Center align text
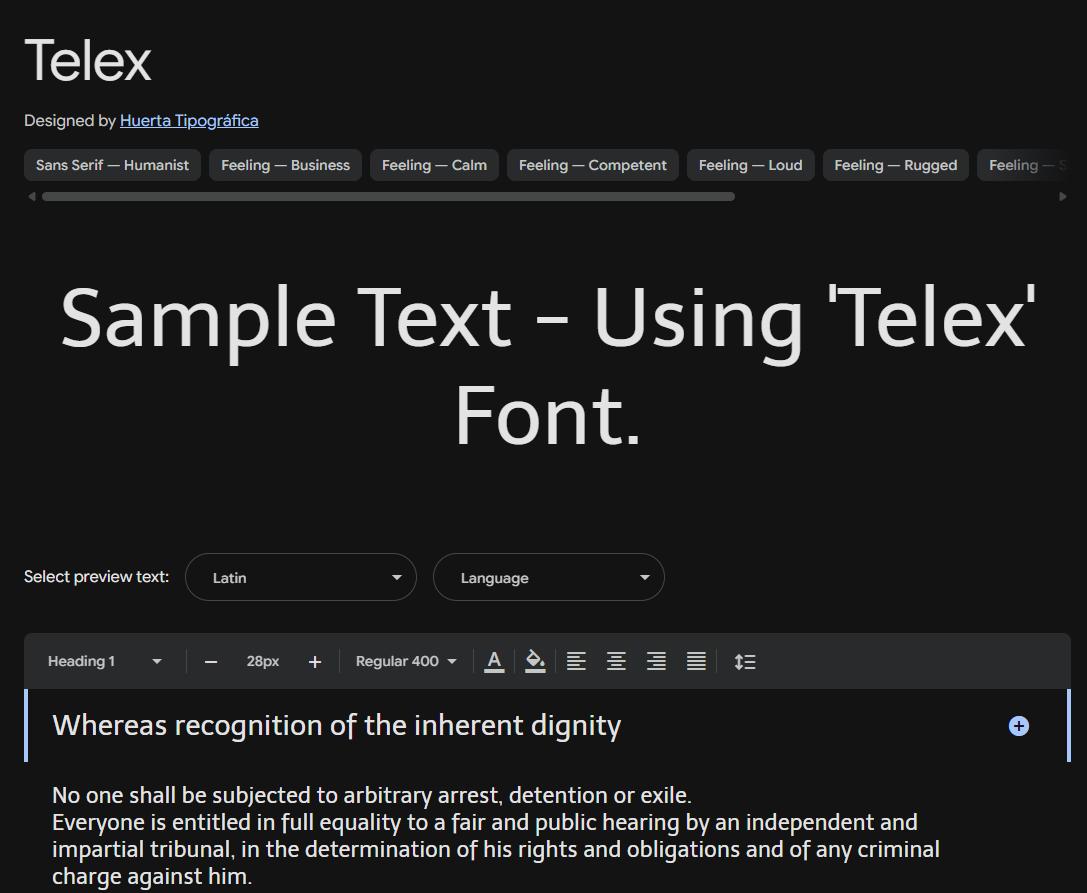 pos(616,661)
